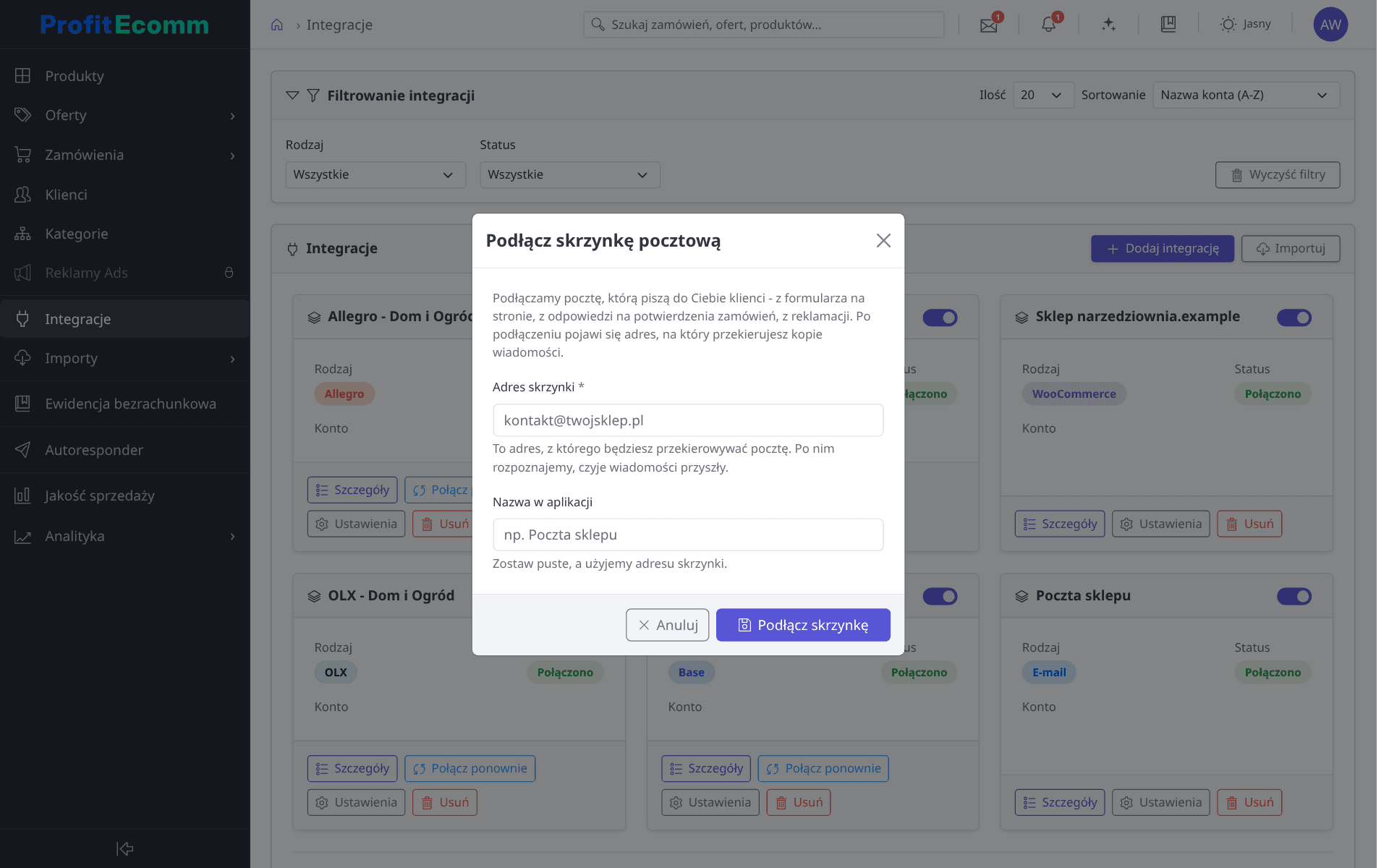Focus the Adres skrzynki input field

click(688, 420)
